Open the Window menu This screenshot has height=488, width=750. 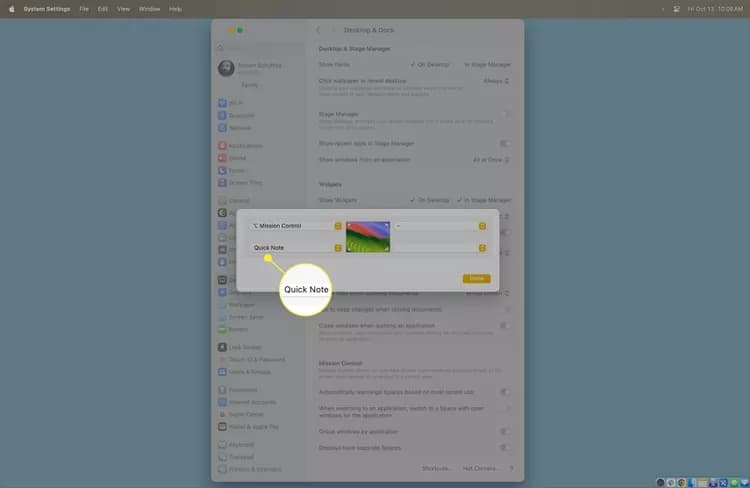(x=149, y=9)
